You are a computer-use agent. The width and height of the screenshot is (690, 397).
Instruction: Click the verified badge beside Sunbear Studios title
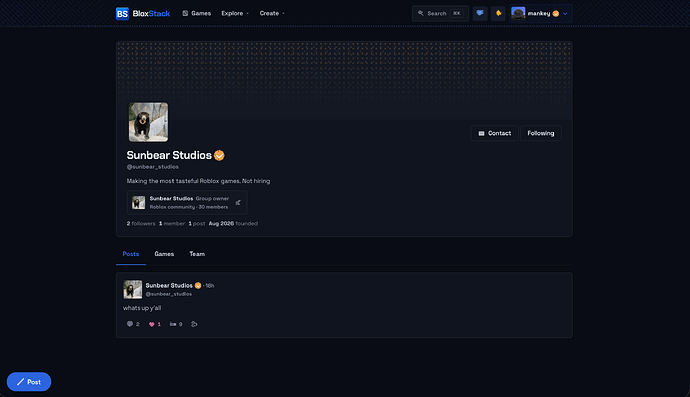point(219,155)
